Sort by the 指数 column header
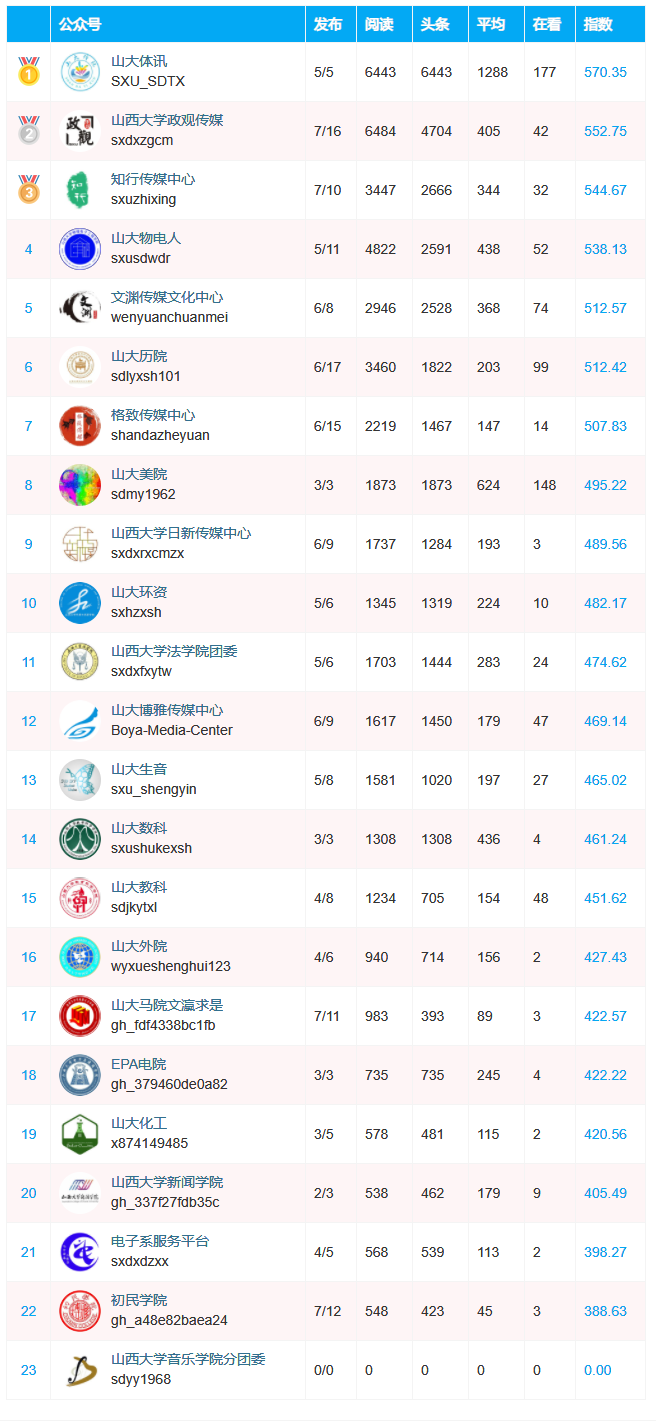Image resolution: width=656 pixels, height=1424 pixels. [x=598, y=24]
